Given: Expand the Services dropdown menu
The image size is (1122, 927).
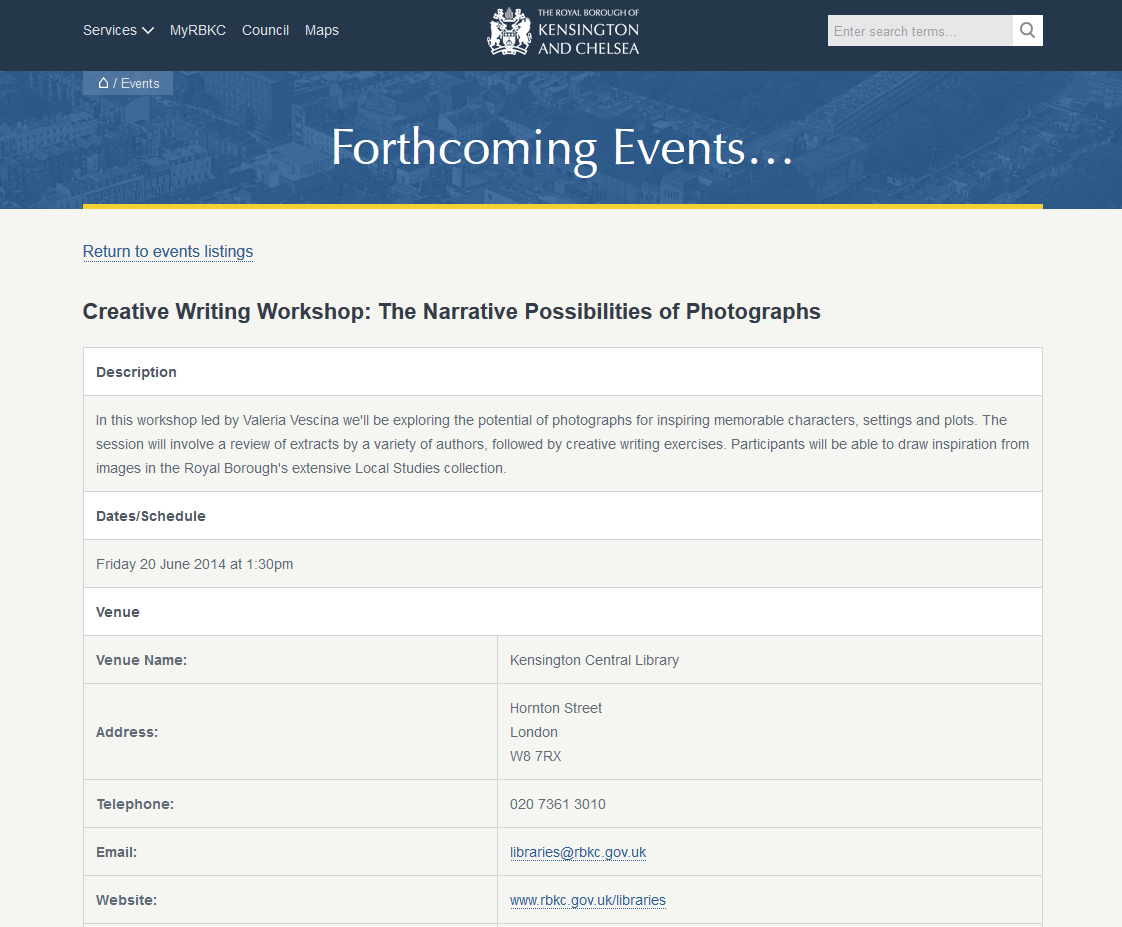Looking at the screenshot, I should (118, 30).
